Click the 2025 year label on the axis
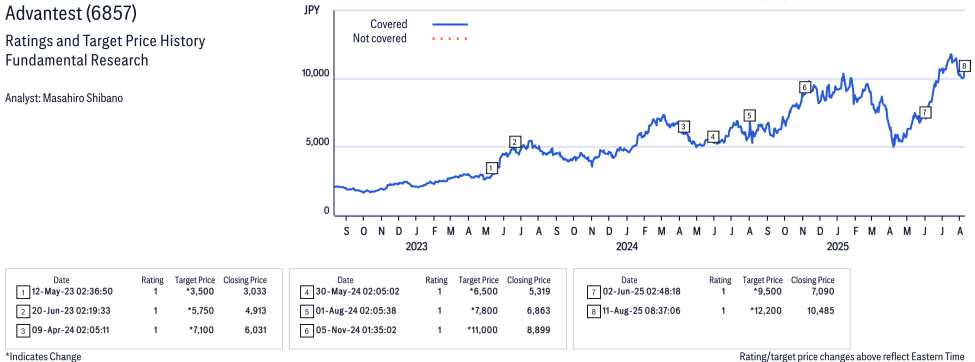 [837, 246]
